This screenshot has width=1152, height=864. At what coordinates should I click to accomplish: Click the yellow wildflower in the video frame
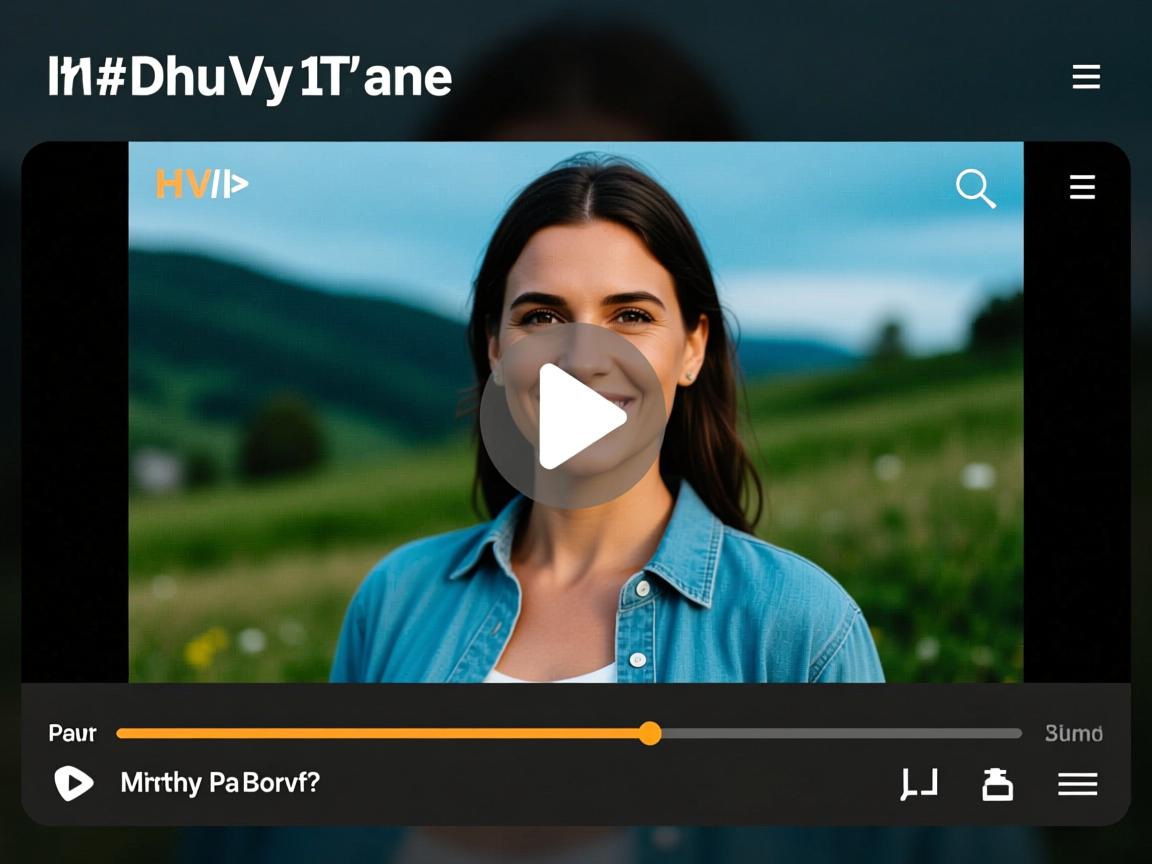206,647
